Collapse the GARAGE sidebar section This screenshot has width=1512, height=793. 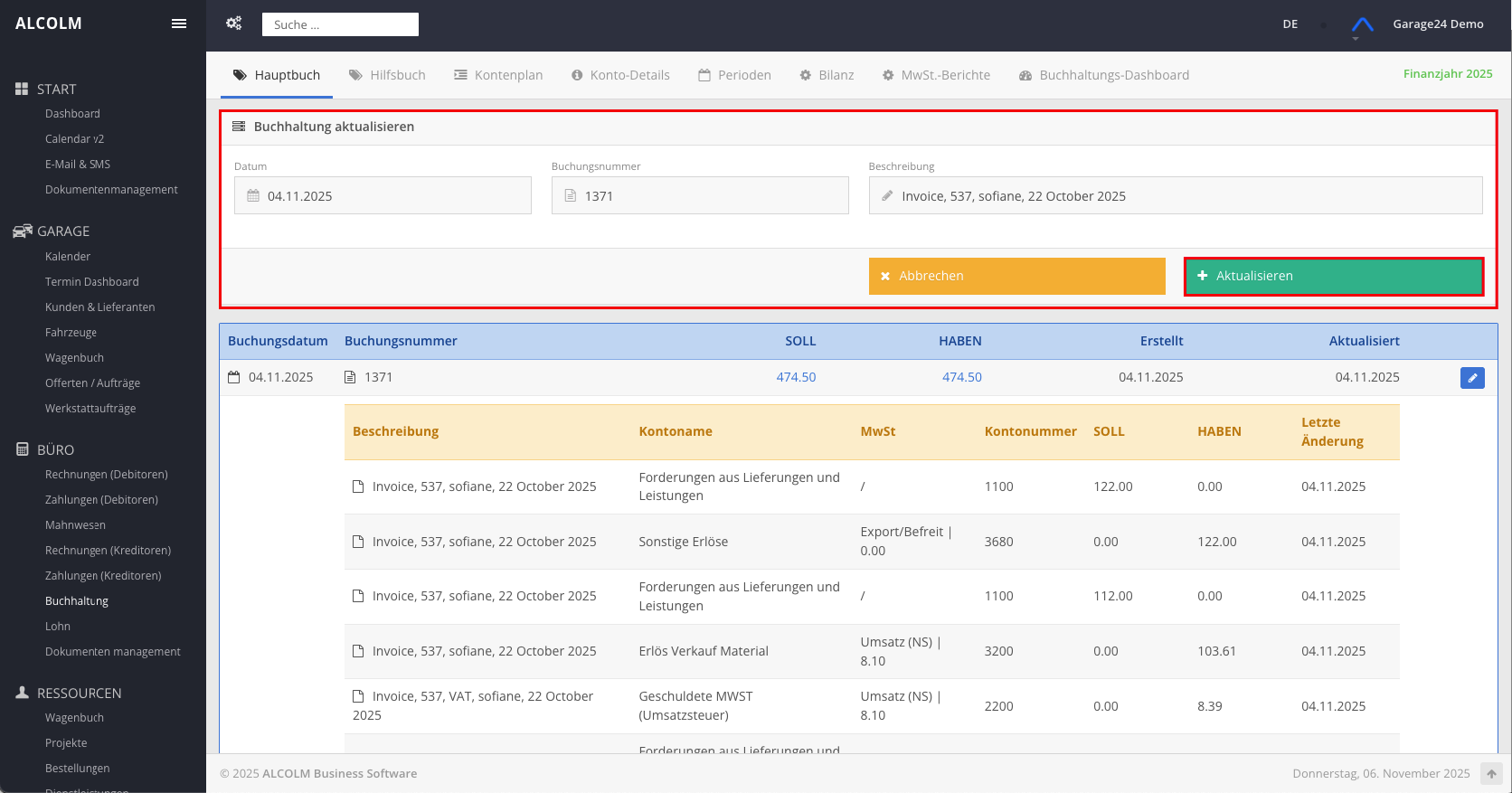(63, 231)
